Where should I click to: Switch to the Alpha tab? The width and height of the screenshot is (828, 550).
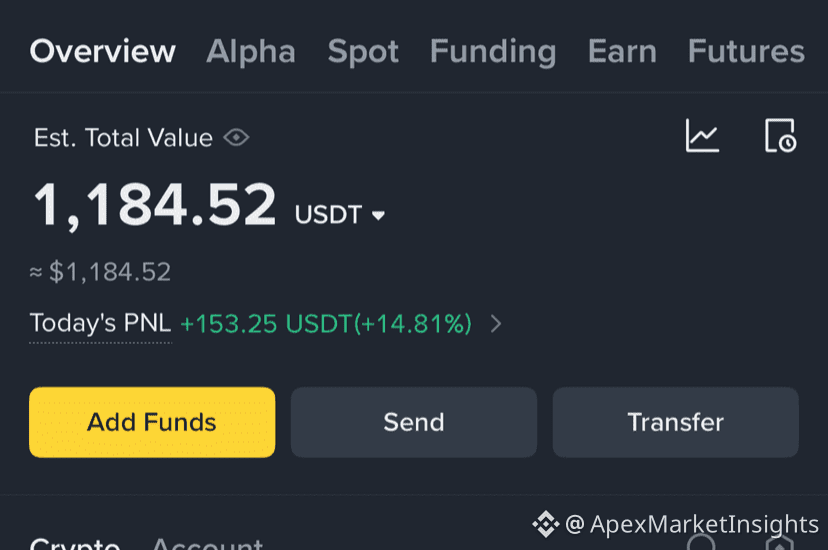click(251, 51)
